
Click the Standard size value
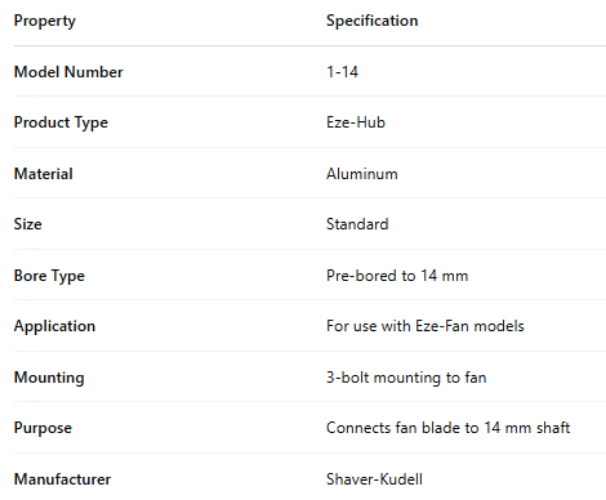click(357, 224)
